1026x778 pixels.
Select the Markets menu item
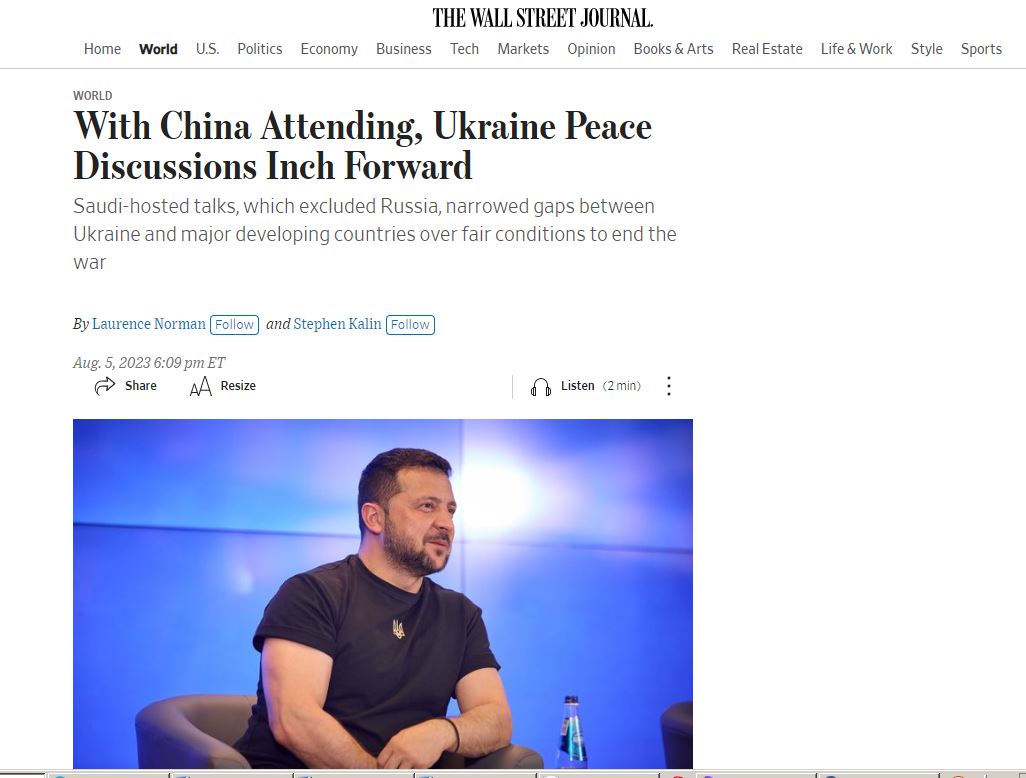pyautogui.click(x=523, y=49)
